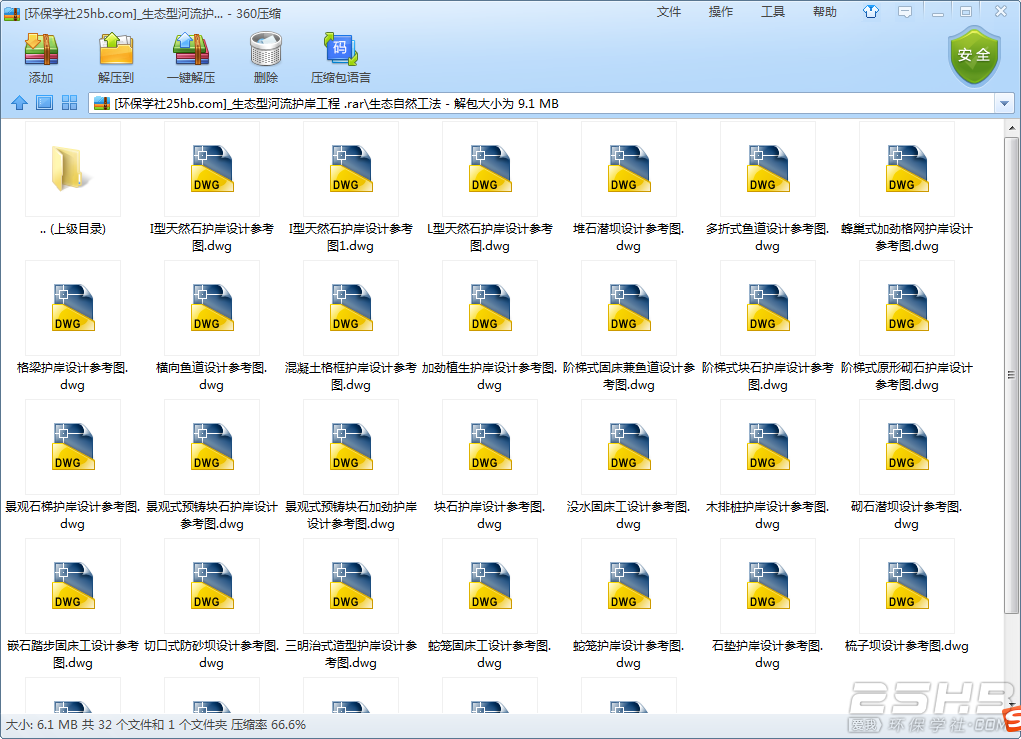
Task: Select the 块石护岸设计参考图.dwg file icon
Action: (x=490, y=447)
